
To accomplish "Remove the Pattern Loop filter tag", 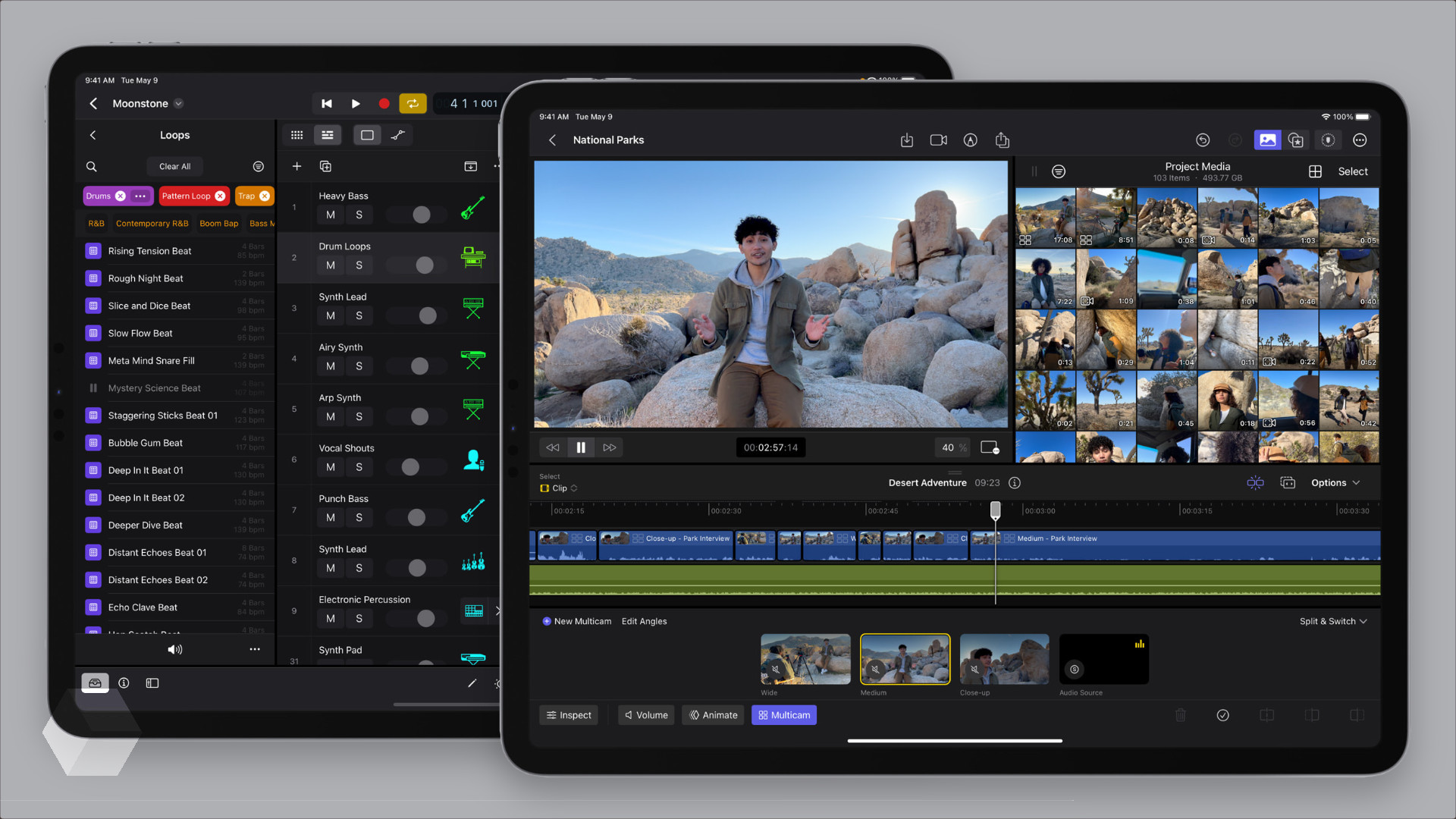I will 220,196.
